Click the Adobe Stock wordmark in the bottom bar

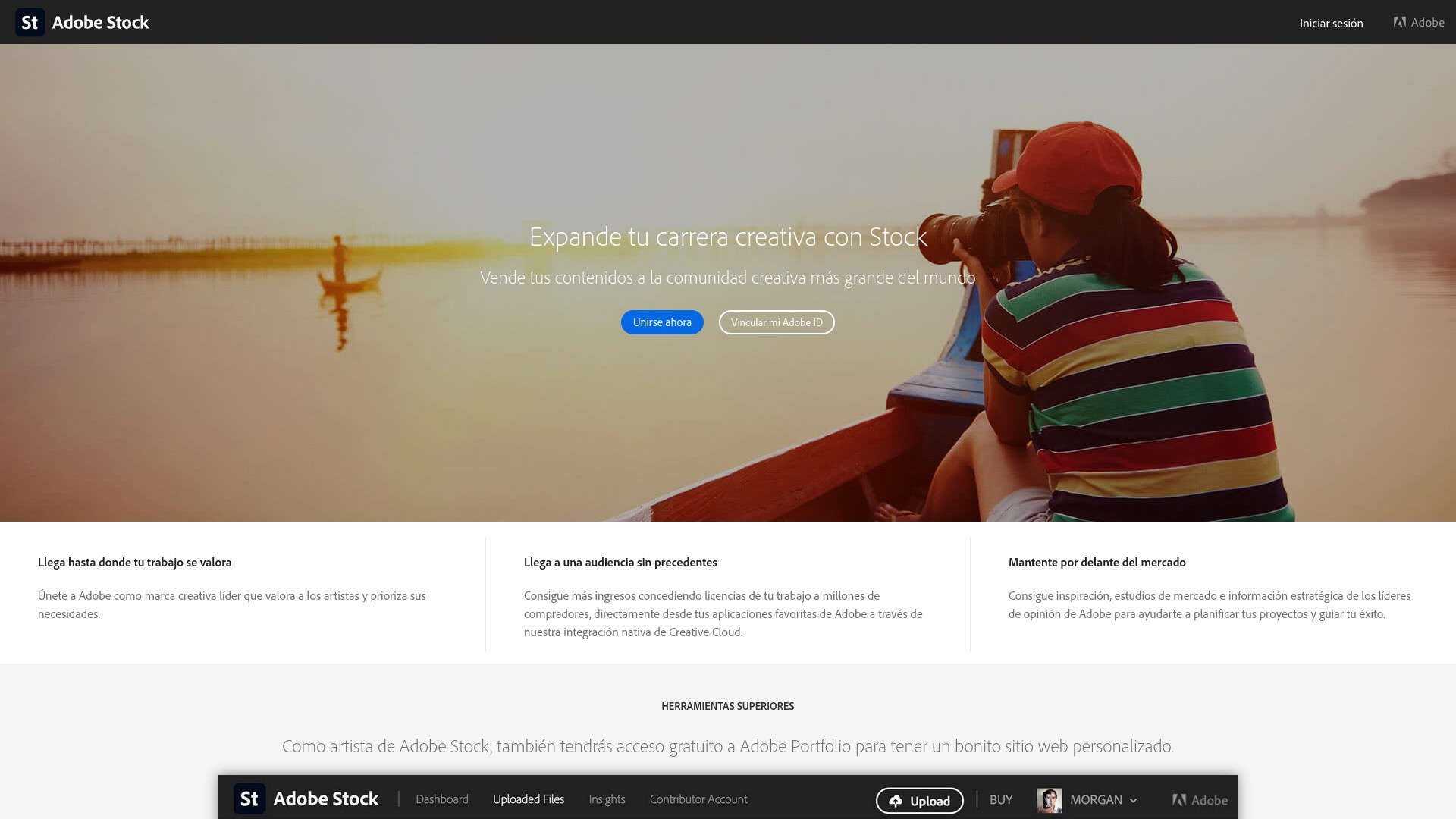[328, 799]
